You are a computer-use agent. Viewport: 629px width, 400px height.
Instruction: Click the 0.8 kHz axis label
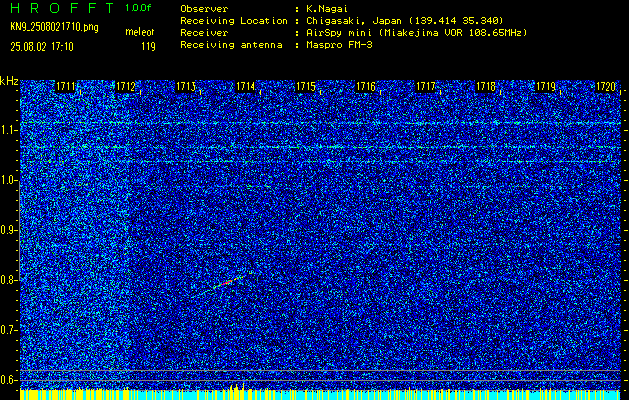click(x=8, y=280)
